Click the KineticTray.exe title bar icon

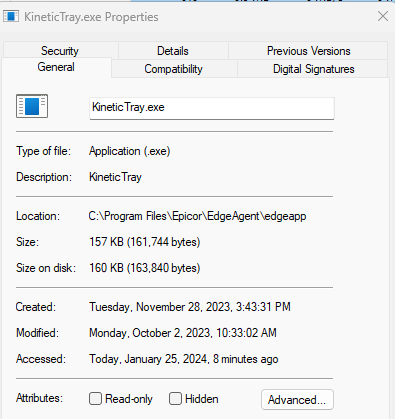tap(11, 17)
